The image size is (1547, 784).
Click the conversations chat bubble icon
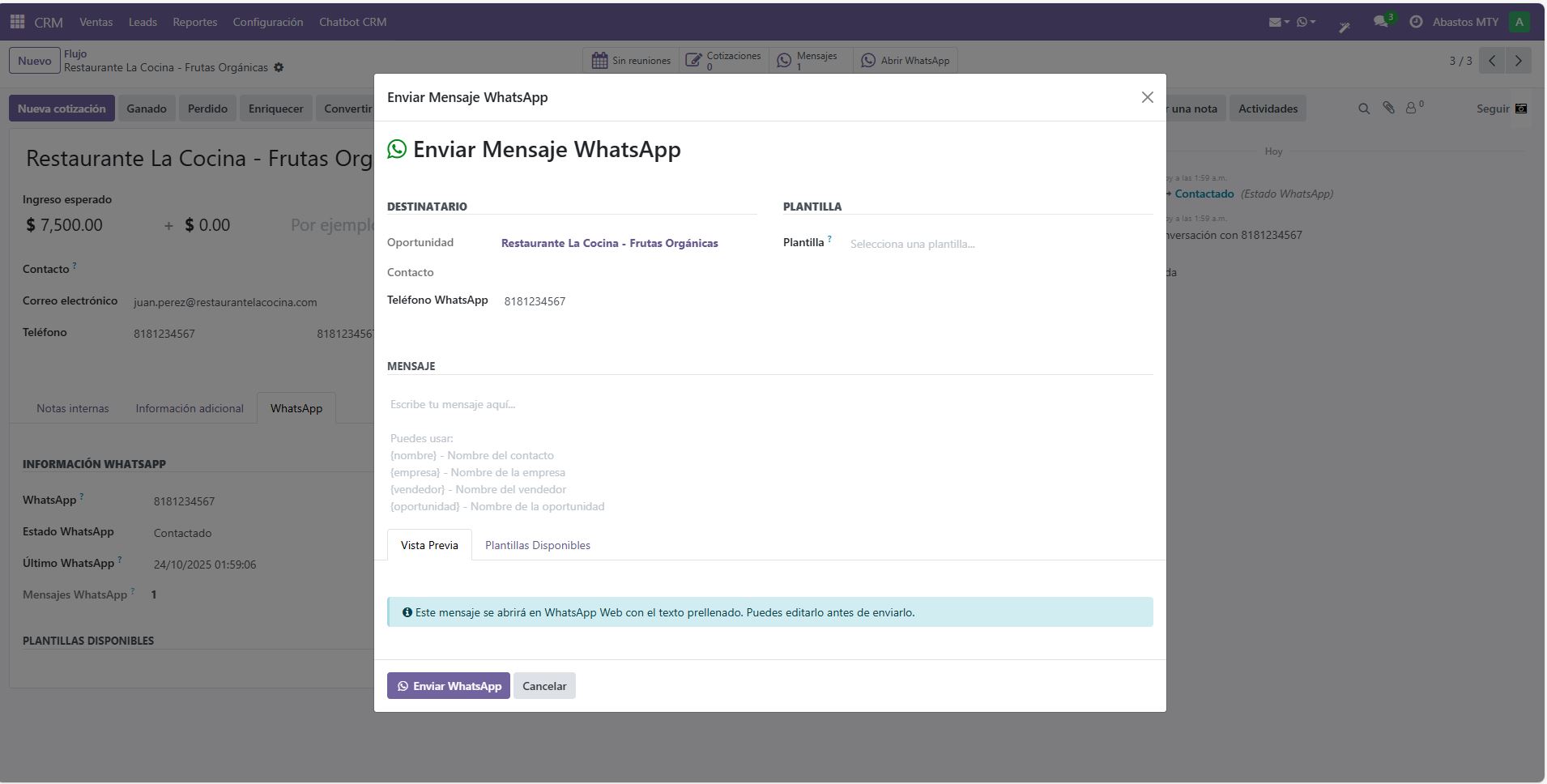pos(1381,22)
